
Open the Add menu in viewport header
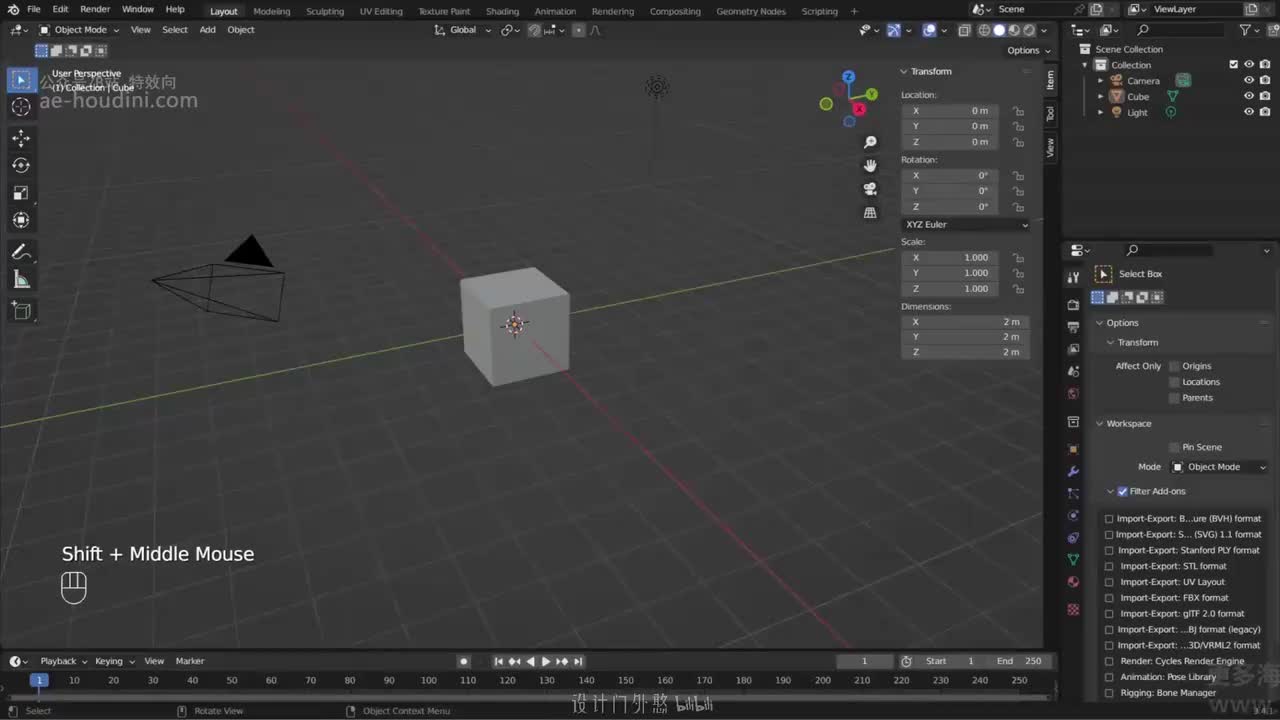click(x=207, y=30)
